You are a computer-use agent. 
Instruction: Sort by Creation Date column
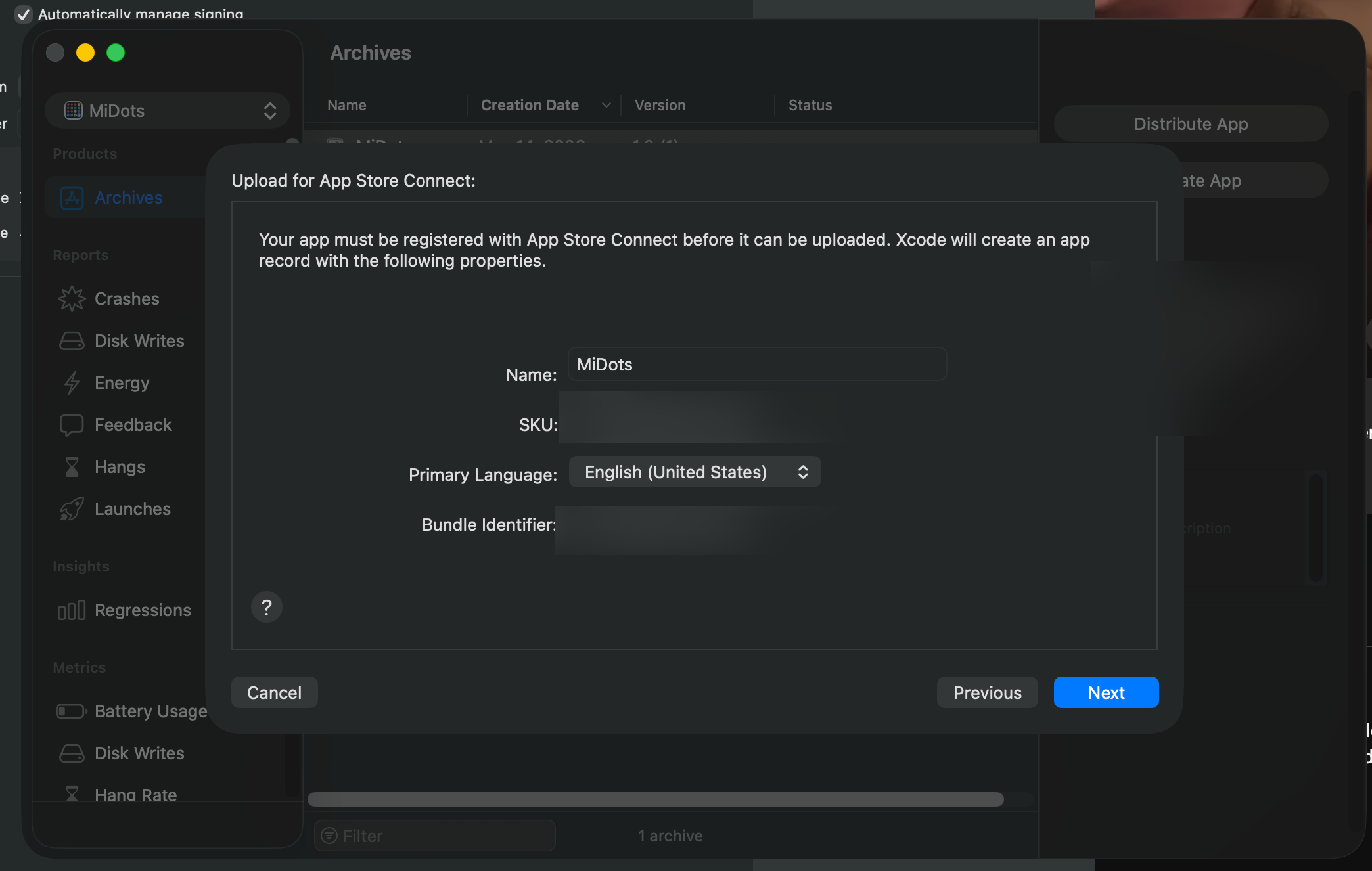pos(530,105)
